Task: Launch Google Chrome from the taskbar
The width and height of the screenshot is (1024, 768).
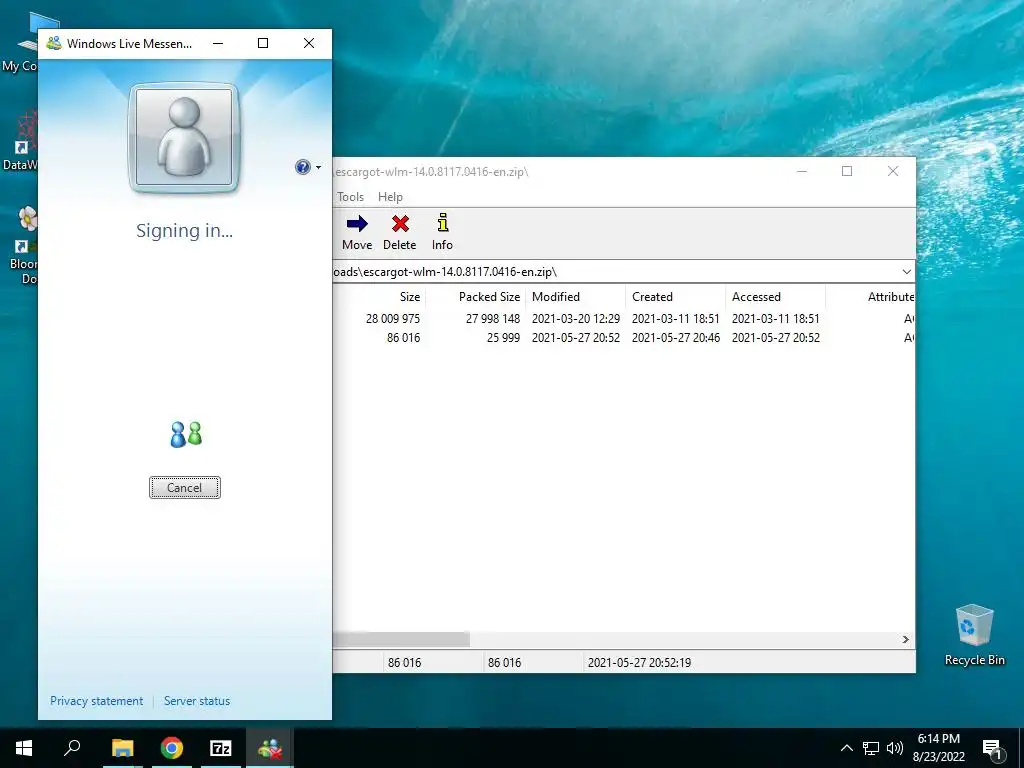Action: click(172, 748)
